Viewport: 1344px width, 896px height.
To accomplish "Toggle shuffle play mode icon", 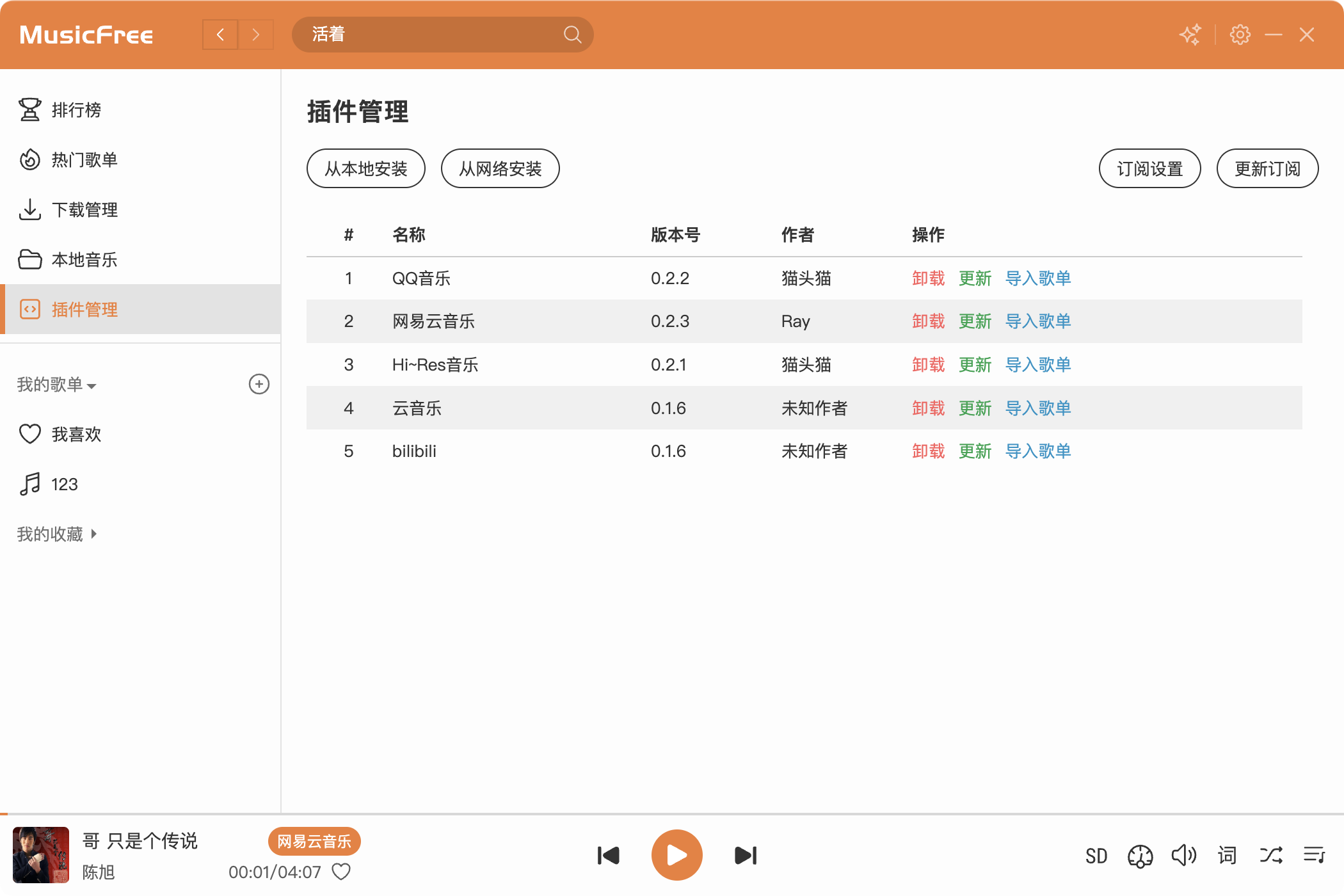I will pos(1271,856).
